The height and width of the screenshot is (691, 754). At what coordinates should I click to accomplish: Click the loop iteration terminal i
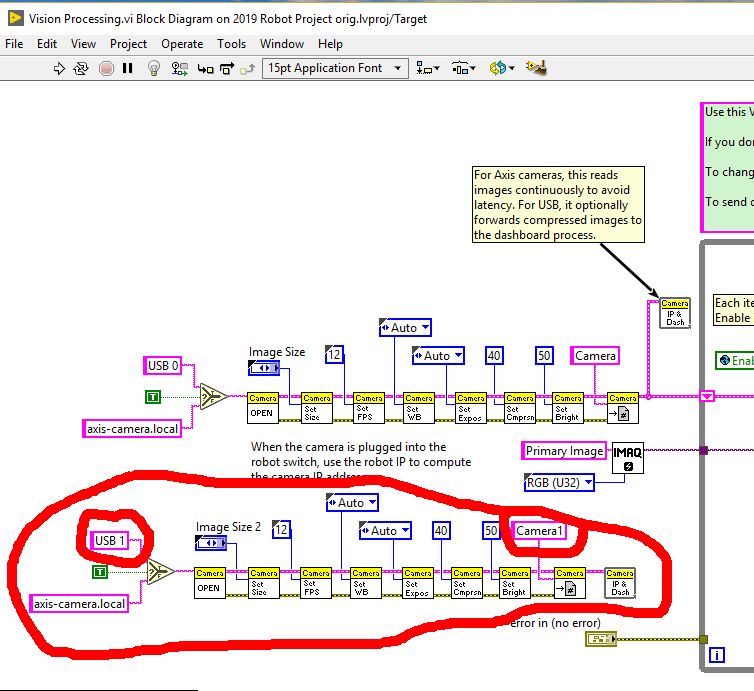click(716, 654)
